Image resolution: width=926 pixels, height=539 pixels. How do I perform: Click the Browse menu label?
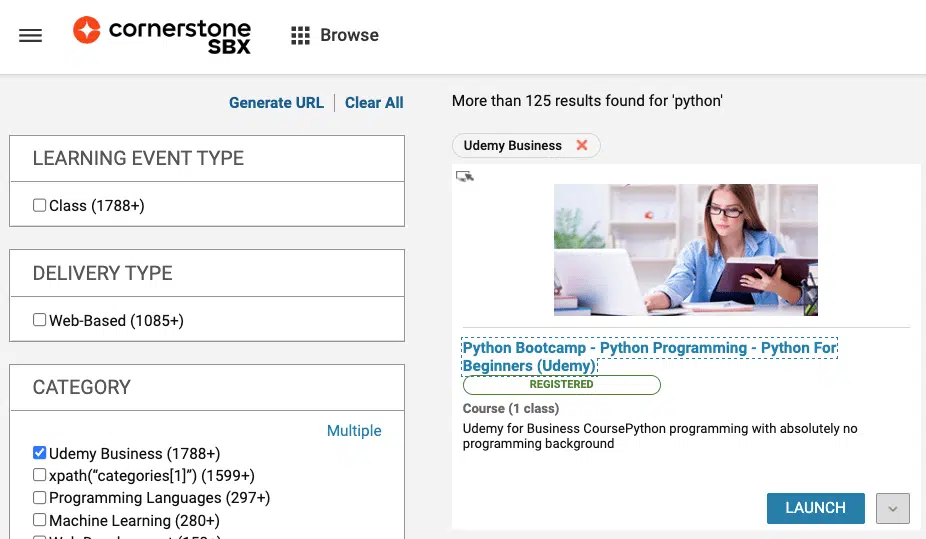pos(349,35)
